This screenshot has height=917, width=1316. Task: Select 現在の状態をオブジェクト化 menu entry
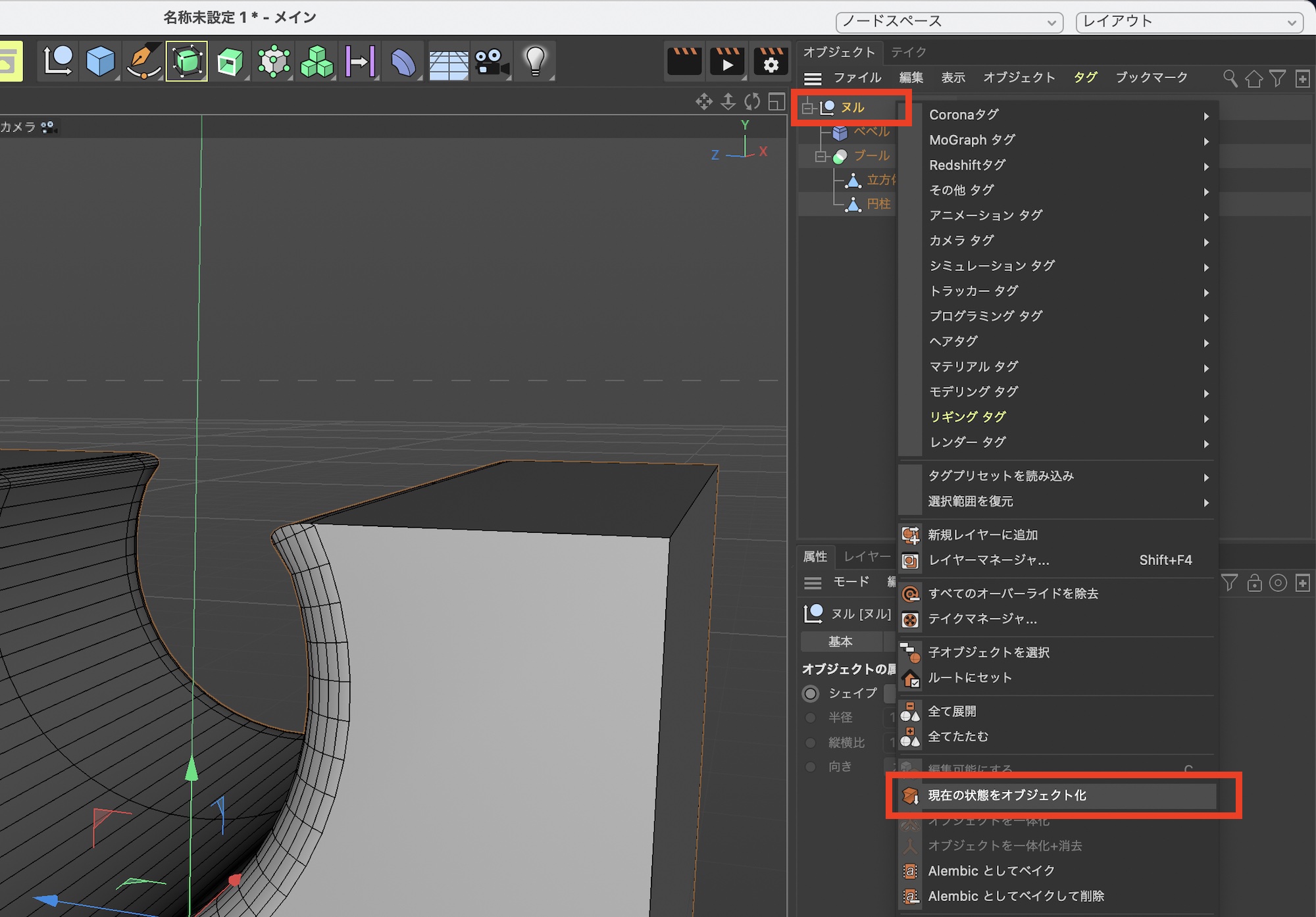tap(1007, 795)
